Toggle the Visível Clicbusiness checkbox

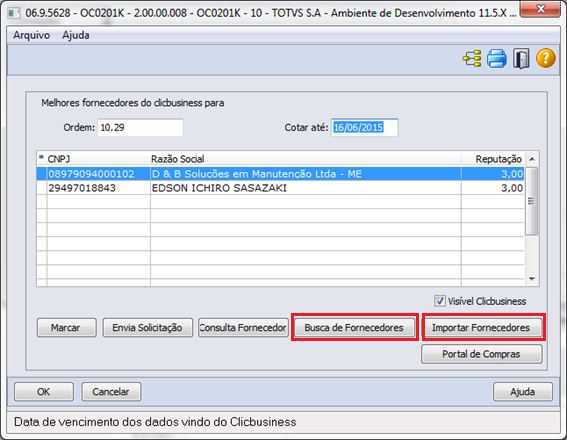[x=440, y=301]
